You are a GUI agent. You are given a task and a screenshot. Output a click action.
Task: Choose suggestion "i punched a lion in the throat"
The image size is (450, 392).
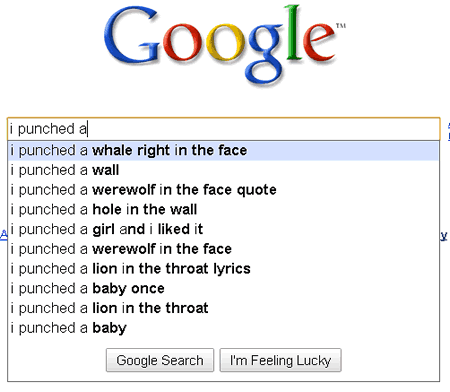click(x=223, y=308)
